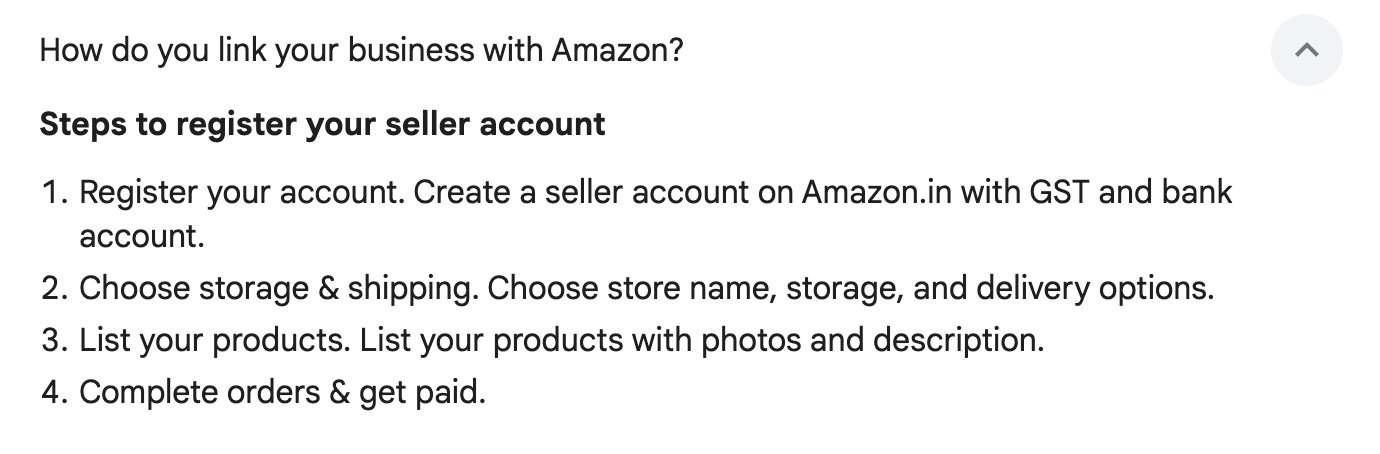Screen dimensions: 1380x454
Task: Click the word 'GST' in step one
Action: 1059,191
